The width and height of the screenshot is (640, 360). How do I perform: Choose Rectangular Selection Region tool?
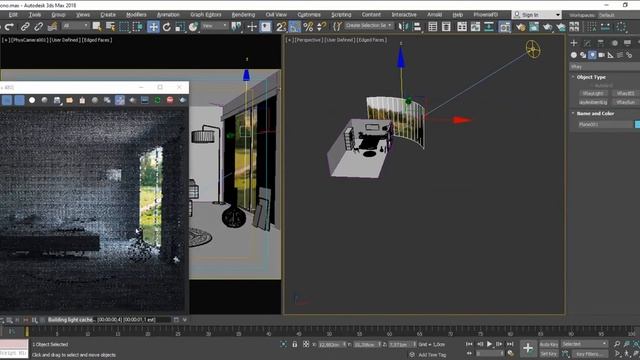[124, 27]
